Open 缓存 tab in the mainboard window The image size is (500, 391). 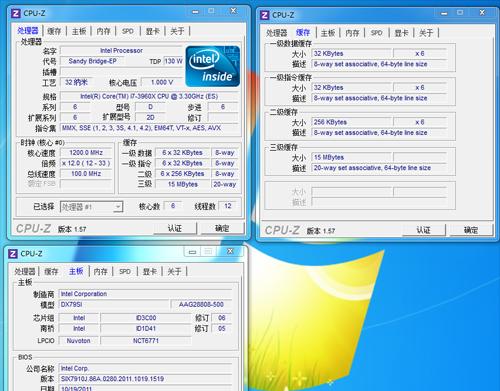coord(51,271)
